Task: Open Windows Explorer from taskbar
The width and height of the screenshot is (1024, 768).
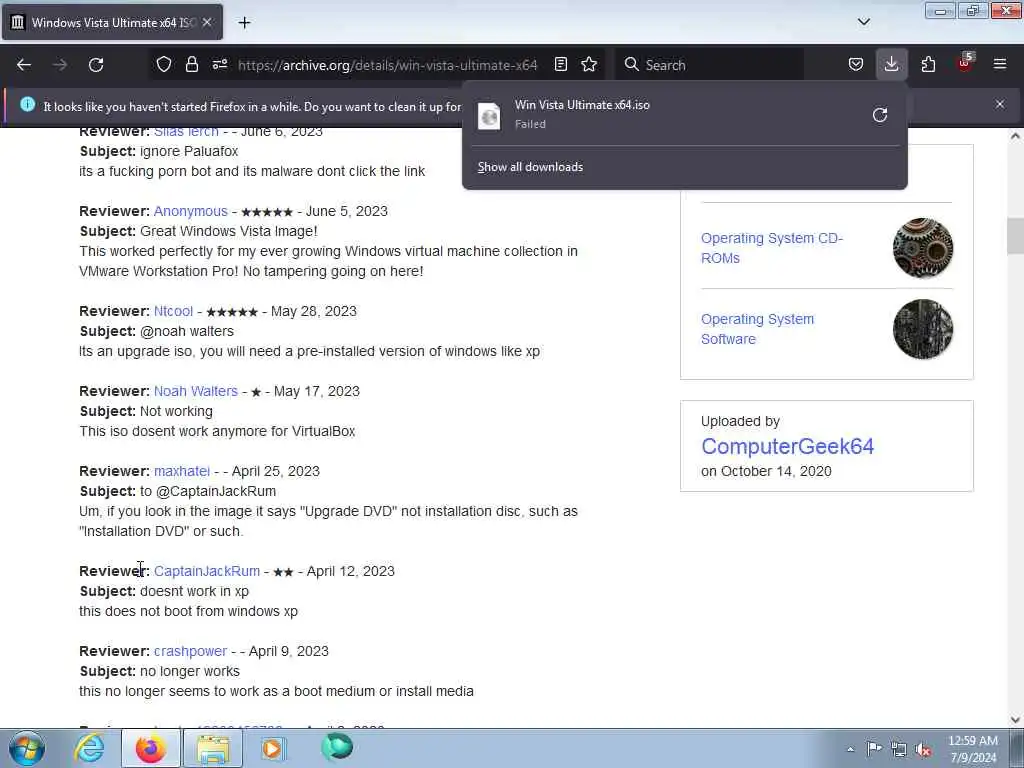Action: click(213, 748)
